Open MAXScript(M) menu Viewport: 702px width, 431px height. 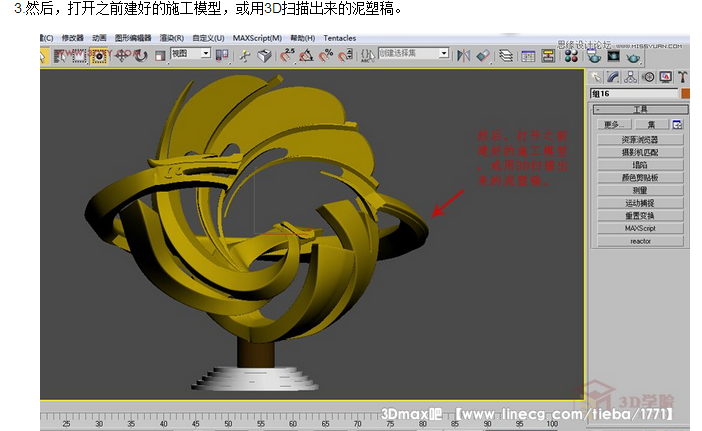tap(257, 38)
